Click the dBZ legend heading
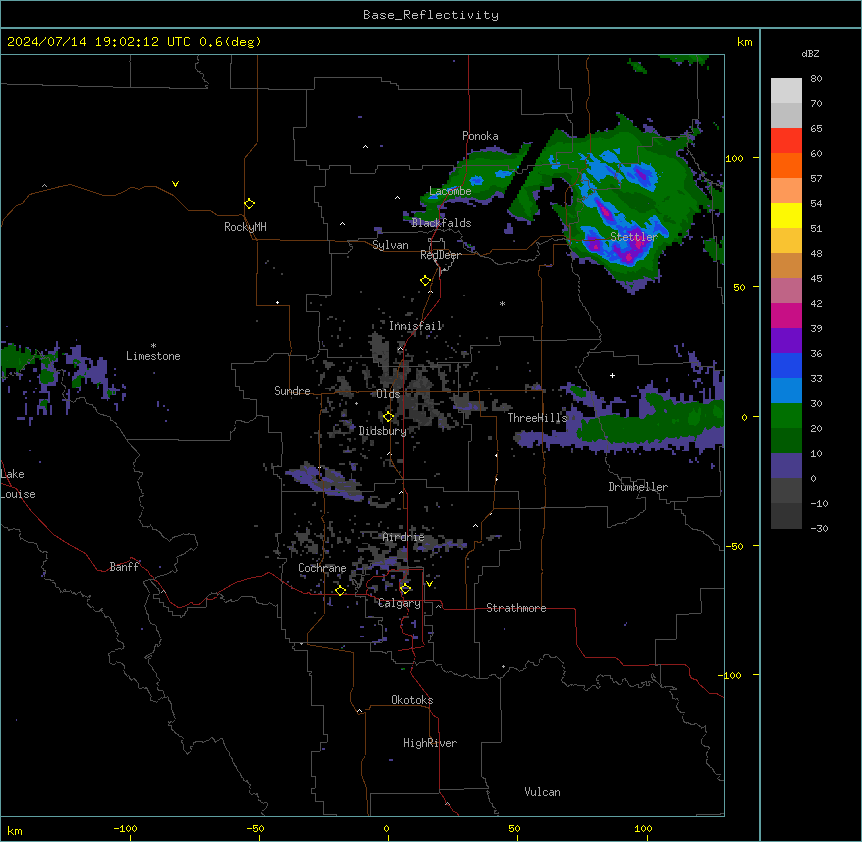Screen dimensions: 862x842 tap(810, 54)
